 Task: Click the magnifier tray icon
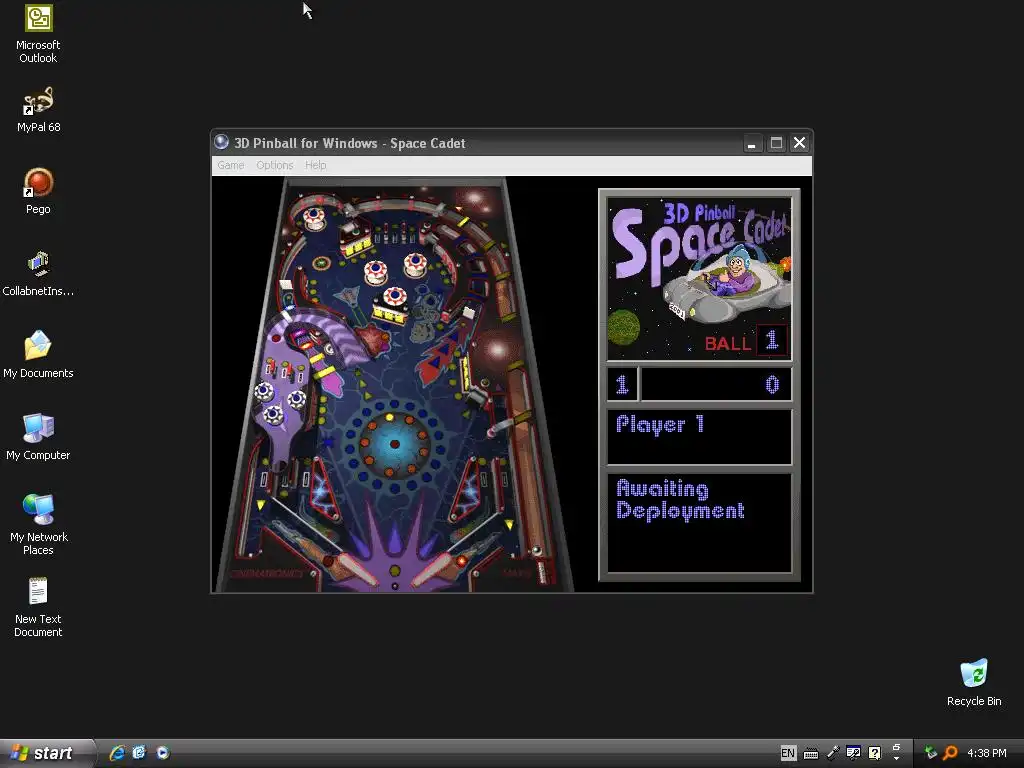click(x=950, y=753)
